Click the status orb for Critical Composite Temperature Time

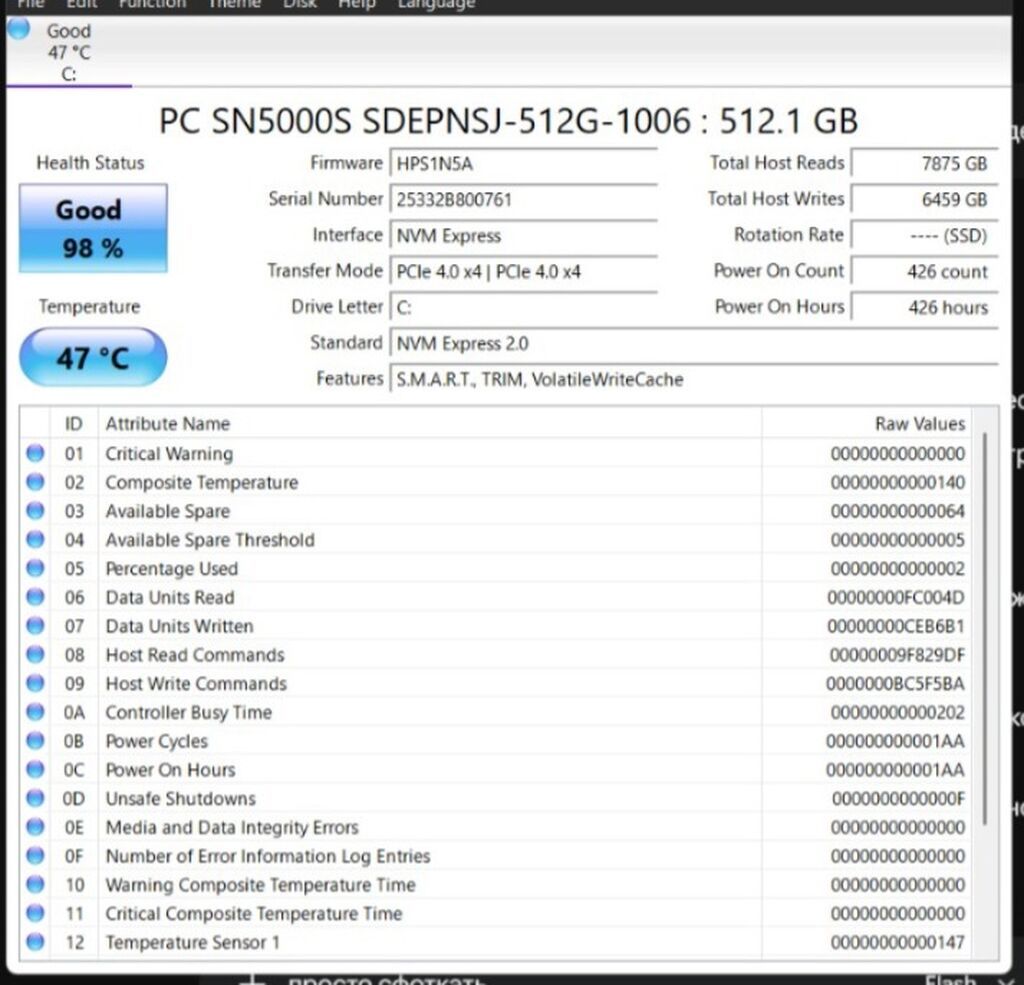click(35, 912)
